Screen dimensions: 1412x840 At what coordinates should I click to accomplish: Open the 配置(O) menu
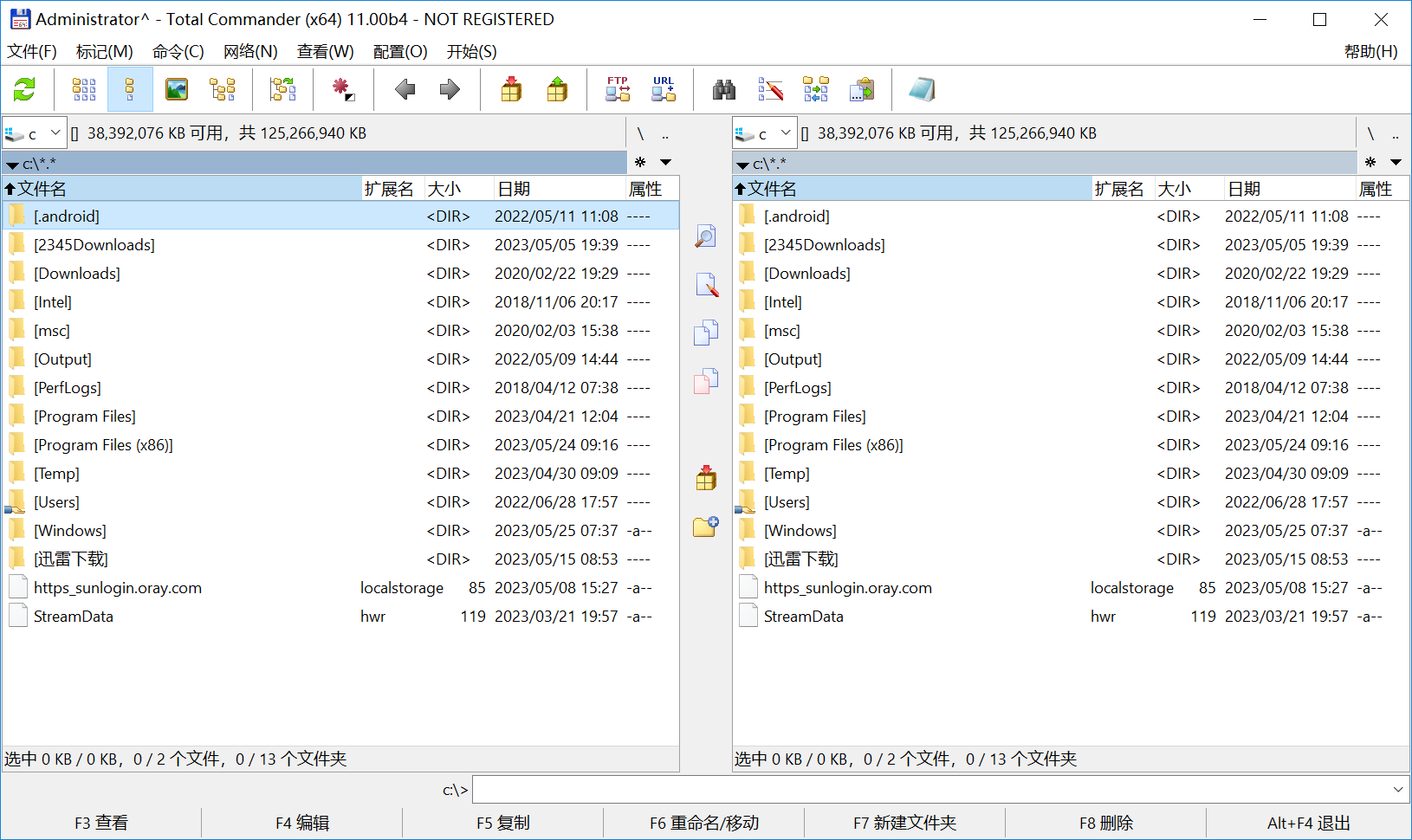tap(400, 51)
